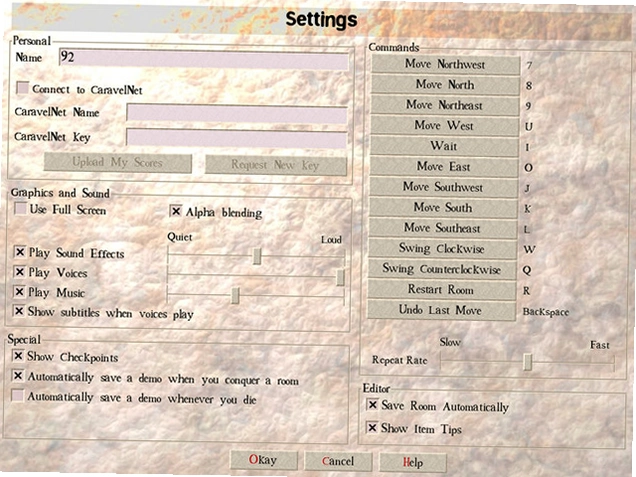Rebind the Move South command
Screen dimensions: 636x477
coord(443,208)
